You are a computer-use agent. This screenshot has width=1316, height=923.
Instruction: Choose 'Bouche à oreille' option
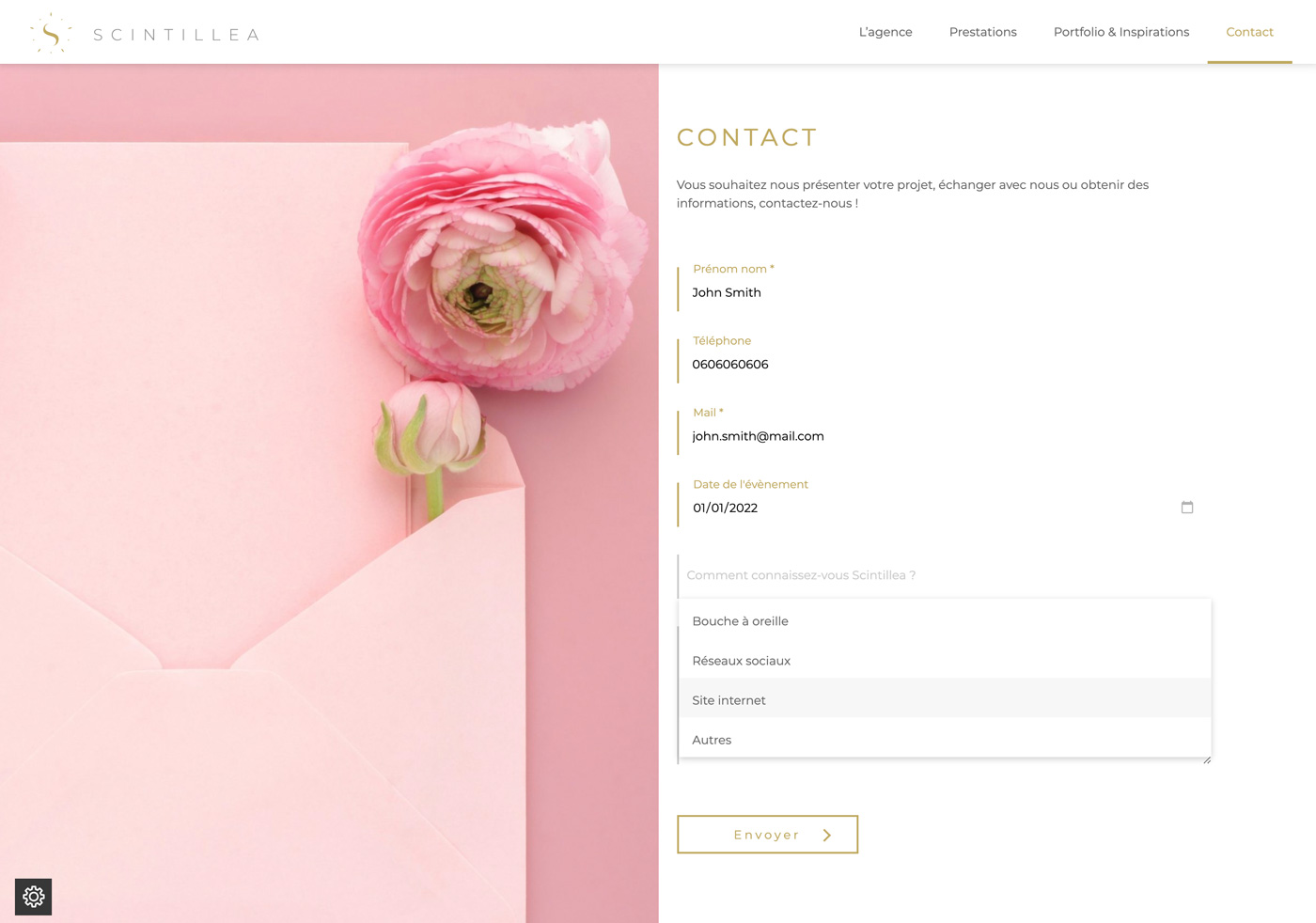945,621
